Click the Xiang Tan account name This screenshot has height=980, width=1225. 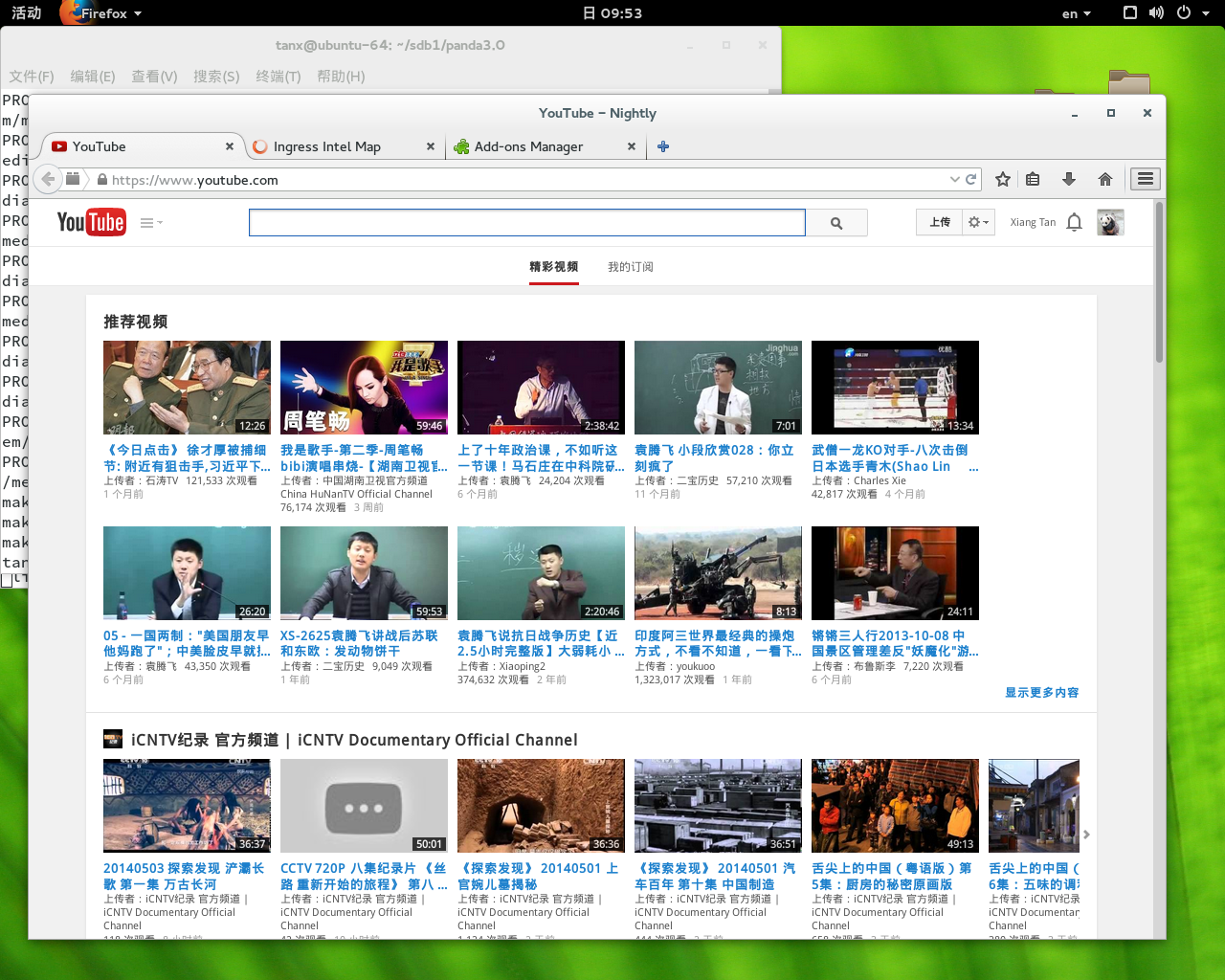1033,222
